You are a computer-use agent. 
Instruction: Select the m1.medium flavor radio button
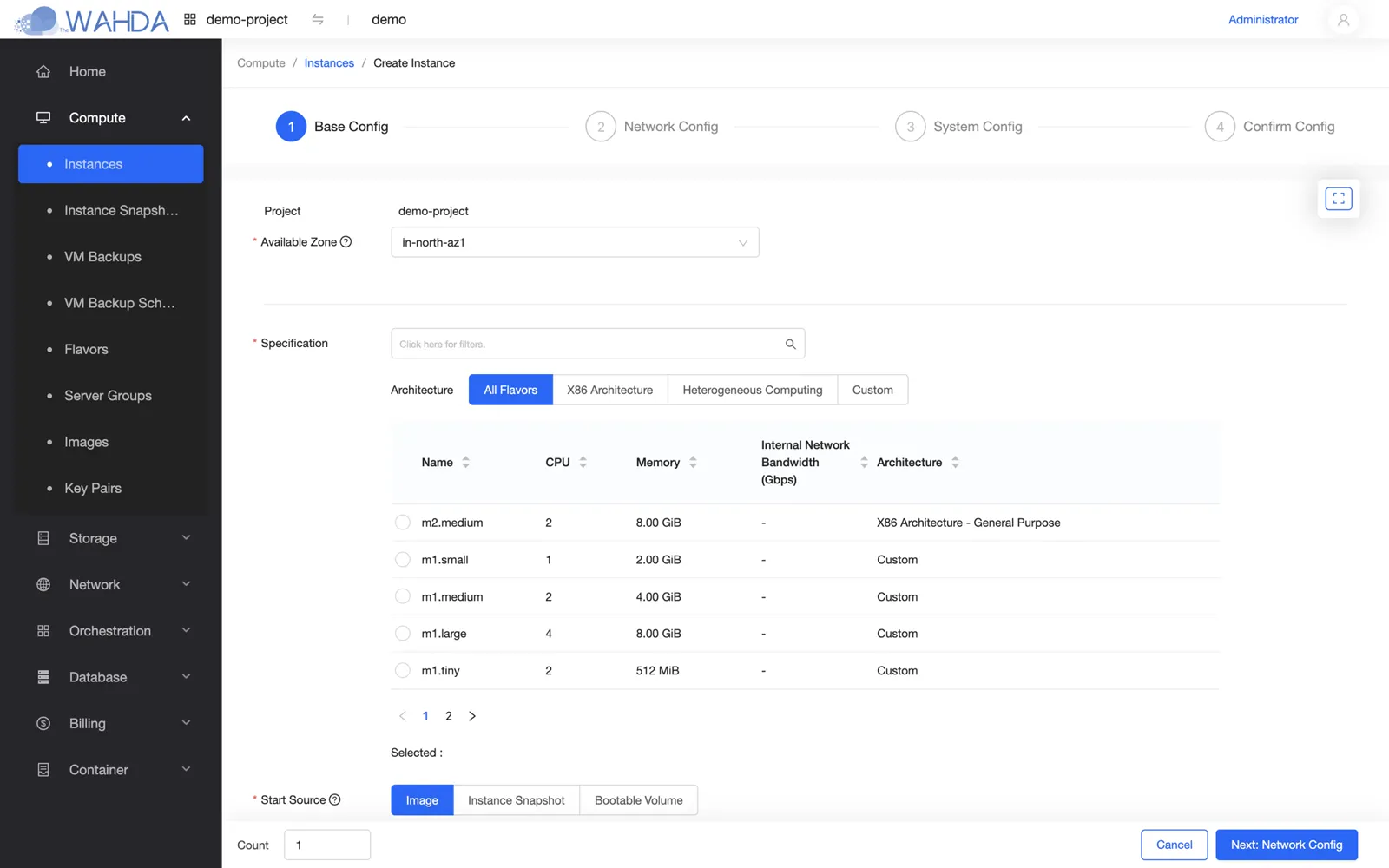(x=403, y=596)
